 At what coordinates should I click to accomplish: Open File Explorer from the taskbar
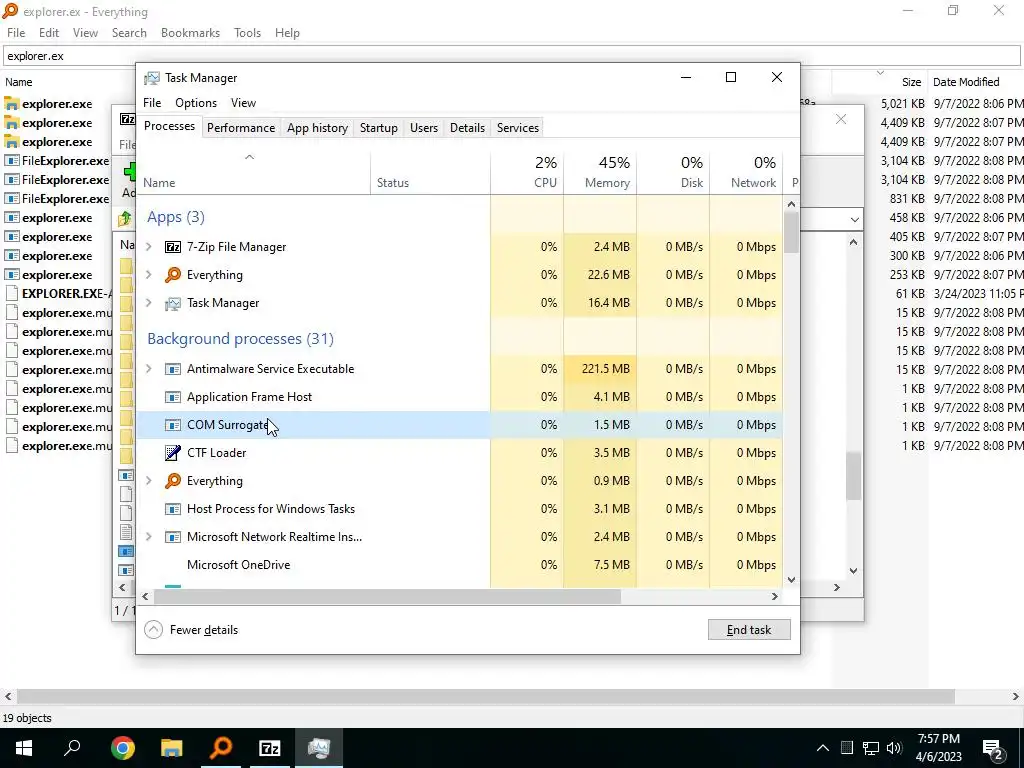pos(172,748)
